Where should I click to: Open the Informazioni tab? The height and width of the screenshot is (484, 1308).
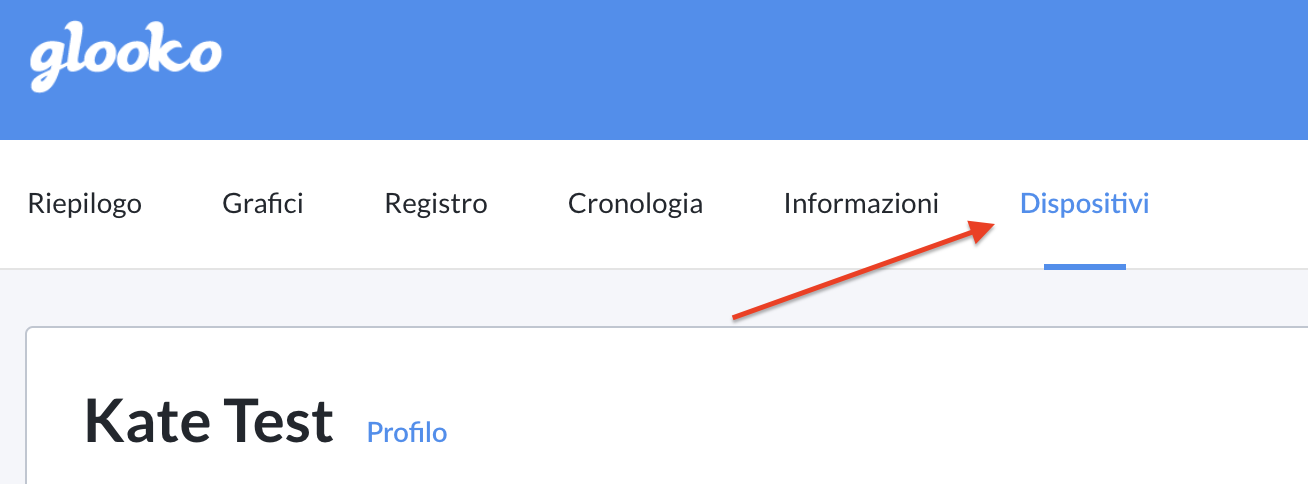pyautogui.click(x=861, y=204)
